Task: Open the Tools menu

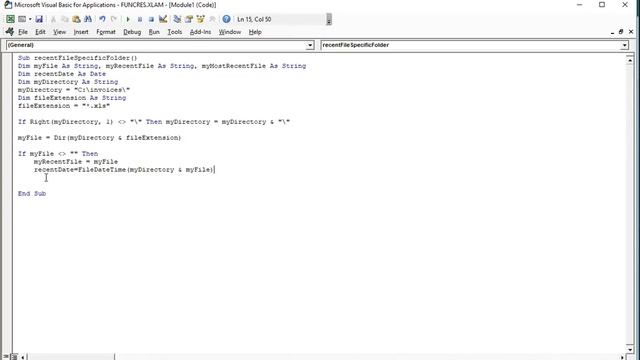Action: click(175, 32)
